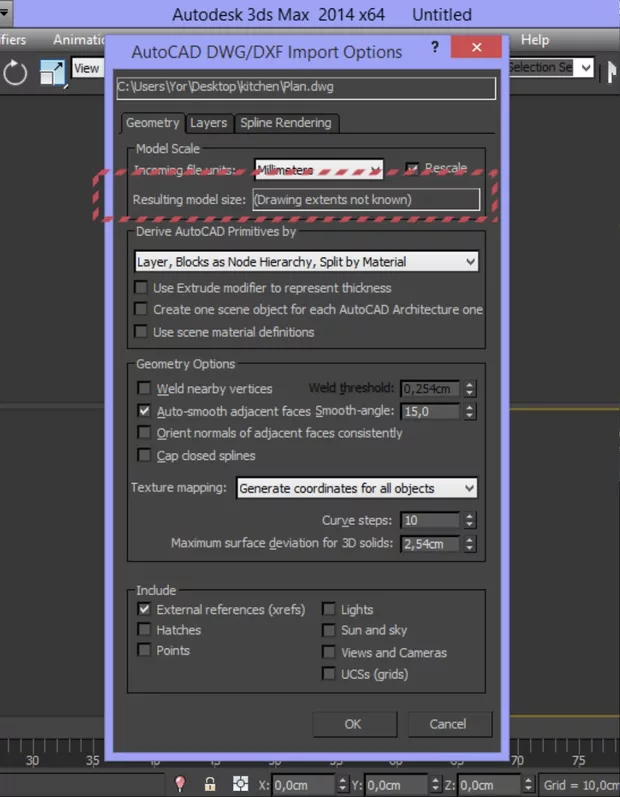Click Y coordinate field in status bar

coord(396,785)
